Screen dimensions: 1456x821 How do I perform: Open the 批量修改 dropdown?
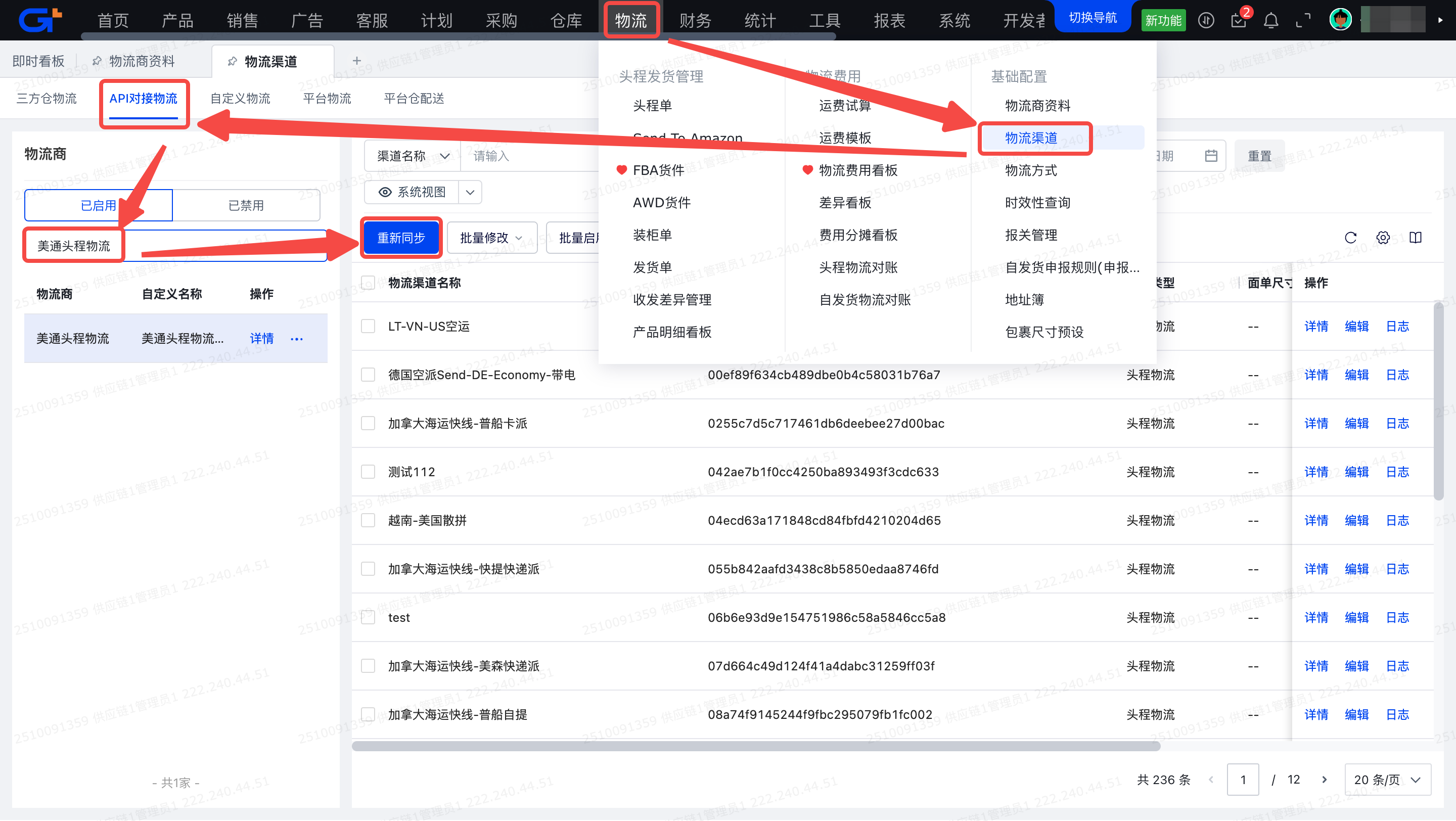point(491,238)
